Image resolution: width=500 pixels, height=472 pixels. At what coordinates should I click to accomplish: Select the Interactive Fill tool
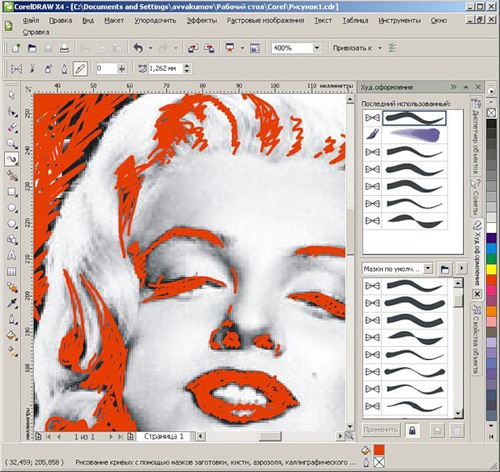click(12, 351)
